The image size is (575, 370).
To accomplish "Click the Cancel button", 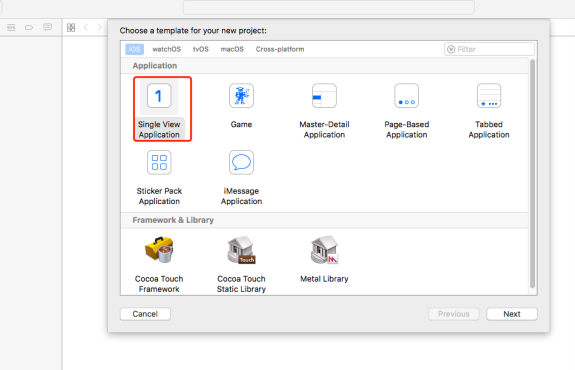I will 145,314.
